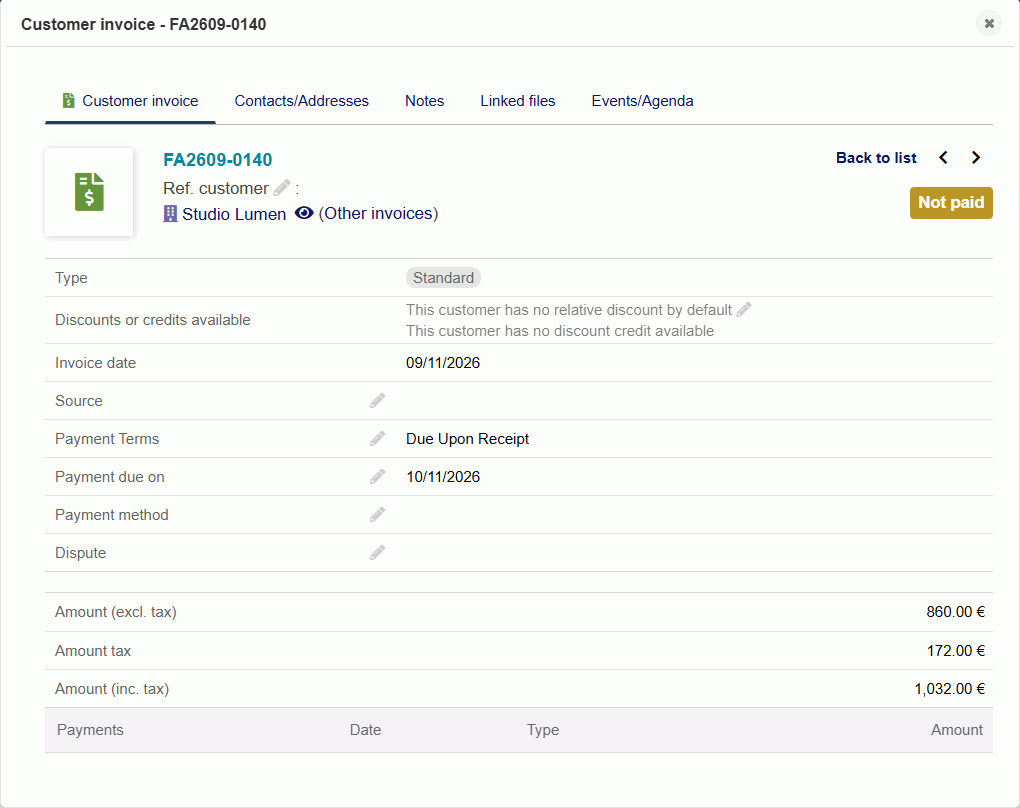Click the Discounts or credits available label
The width and height of the screenshot is (1020, 808).
tap(152, 320)
